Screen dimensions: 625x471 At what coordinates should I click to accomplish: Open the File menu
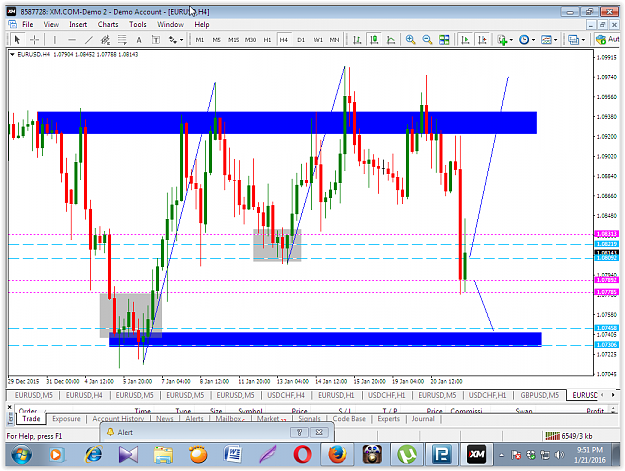click(28, 24)
